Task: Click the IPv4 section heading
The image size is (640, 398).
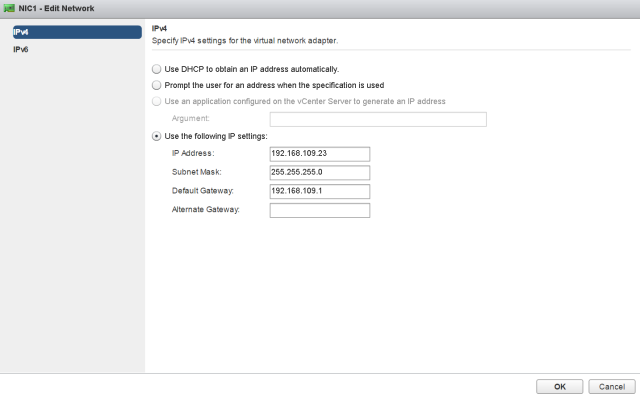Action: 159,28
